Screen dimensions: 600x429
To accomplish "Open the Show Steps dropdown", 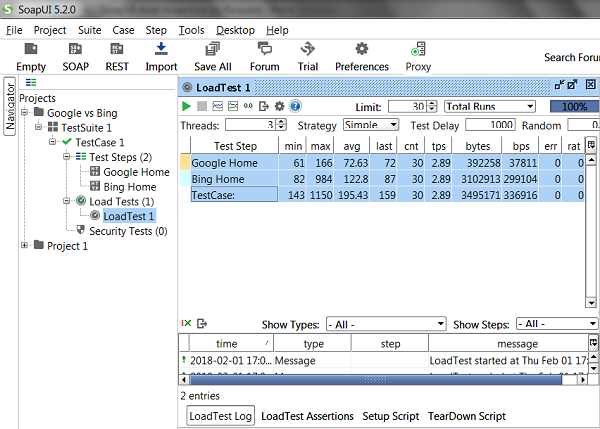I will (557, 324).
